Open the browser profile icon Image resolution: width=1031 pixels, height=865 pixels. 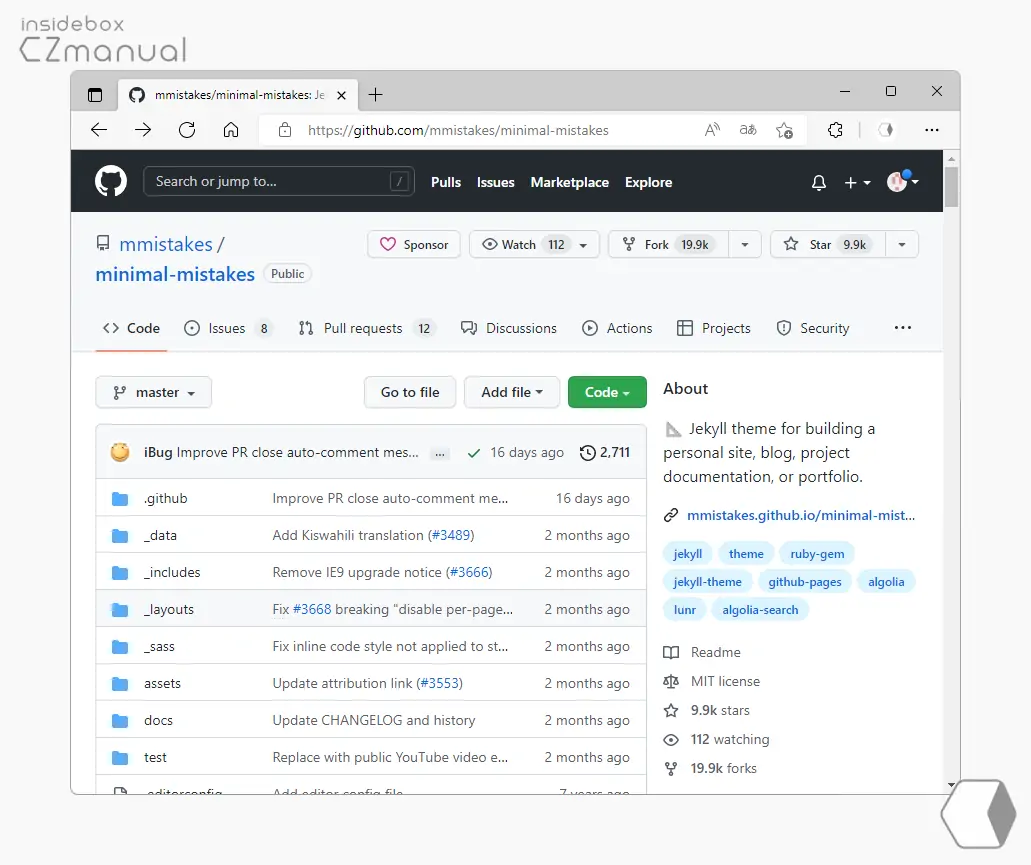(x=886, y=129)
